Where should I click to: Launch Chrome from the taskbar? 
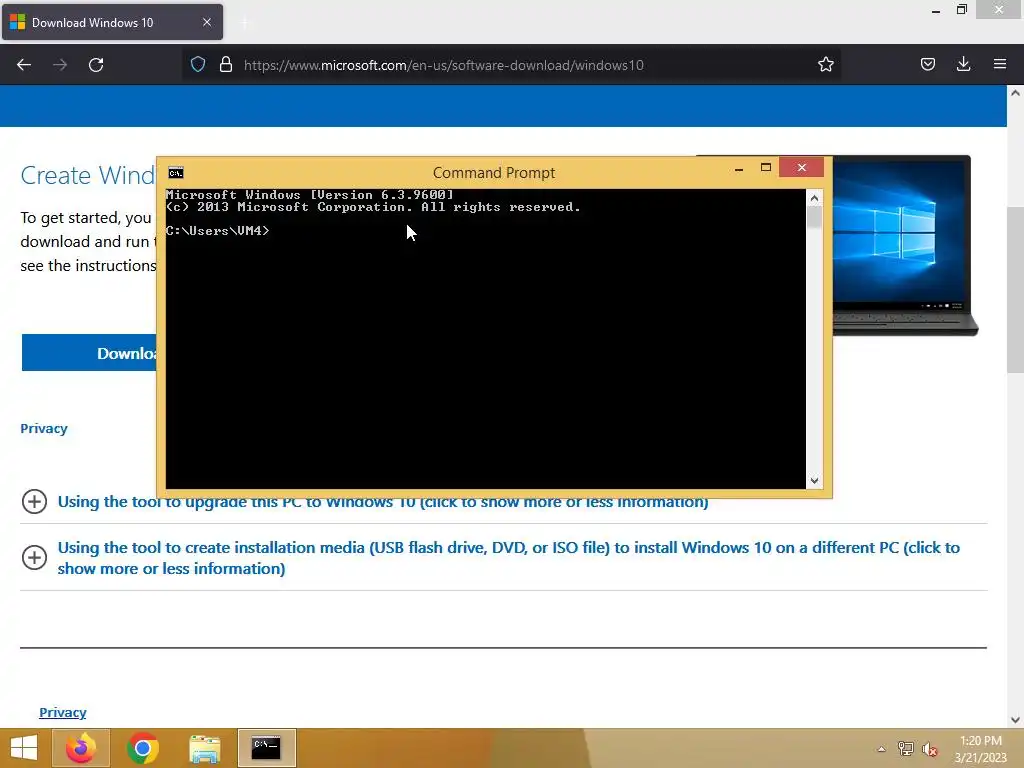click(x=142, y=748)
